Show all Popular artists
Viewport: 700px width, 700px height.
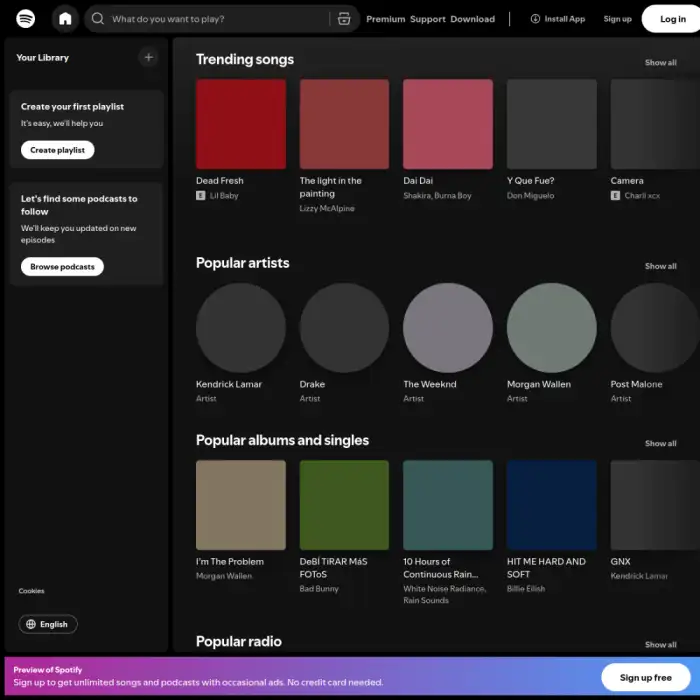(660, 266)
